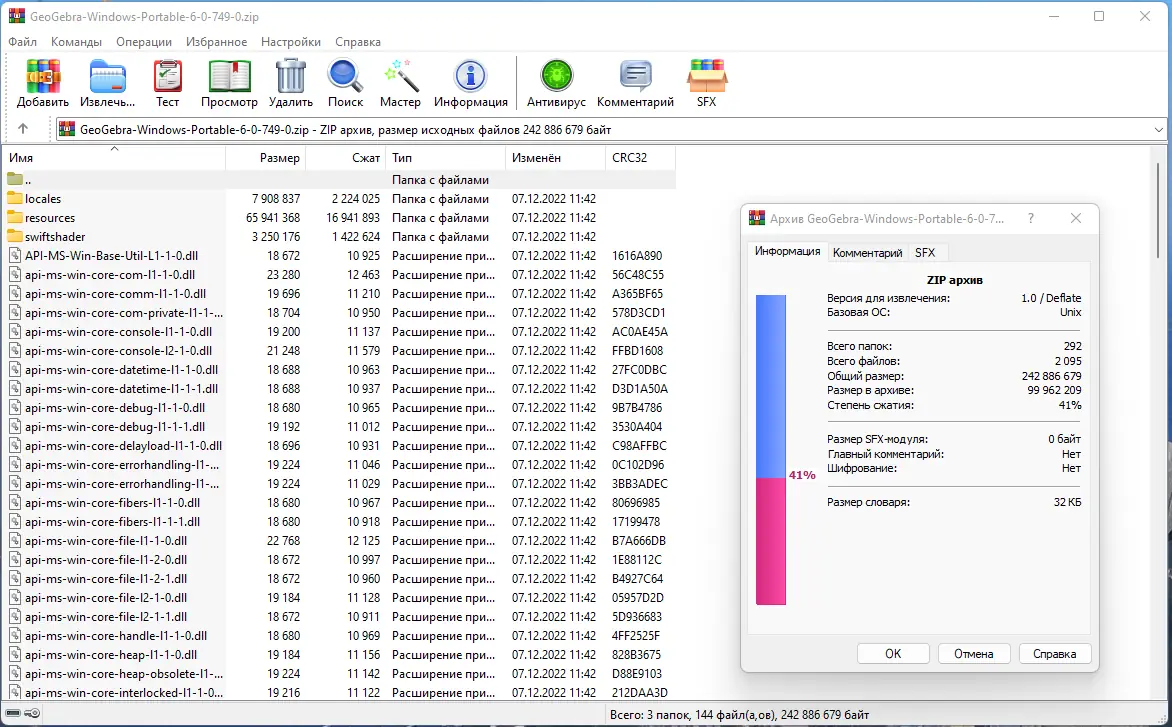Confirm the dialog with the OK button

[x=893, y=654]
